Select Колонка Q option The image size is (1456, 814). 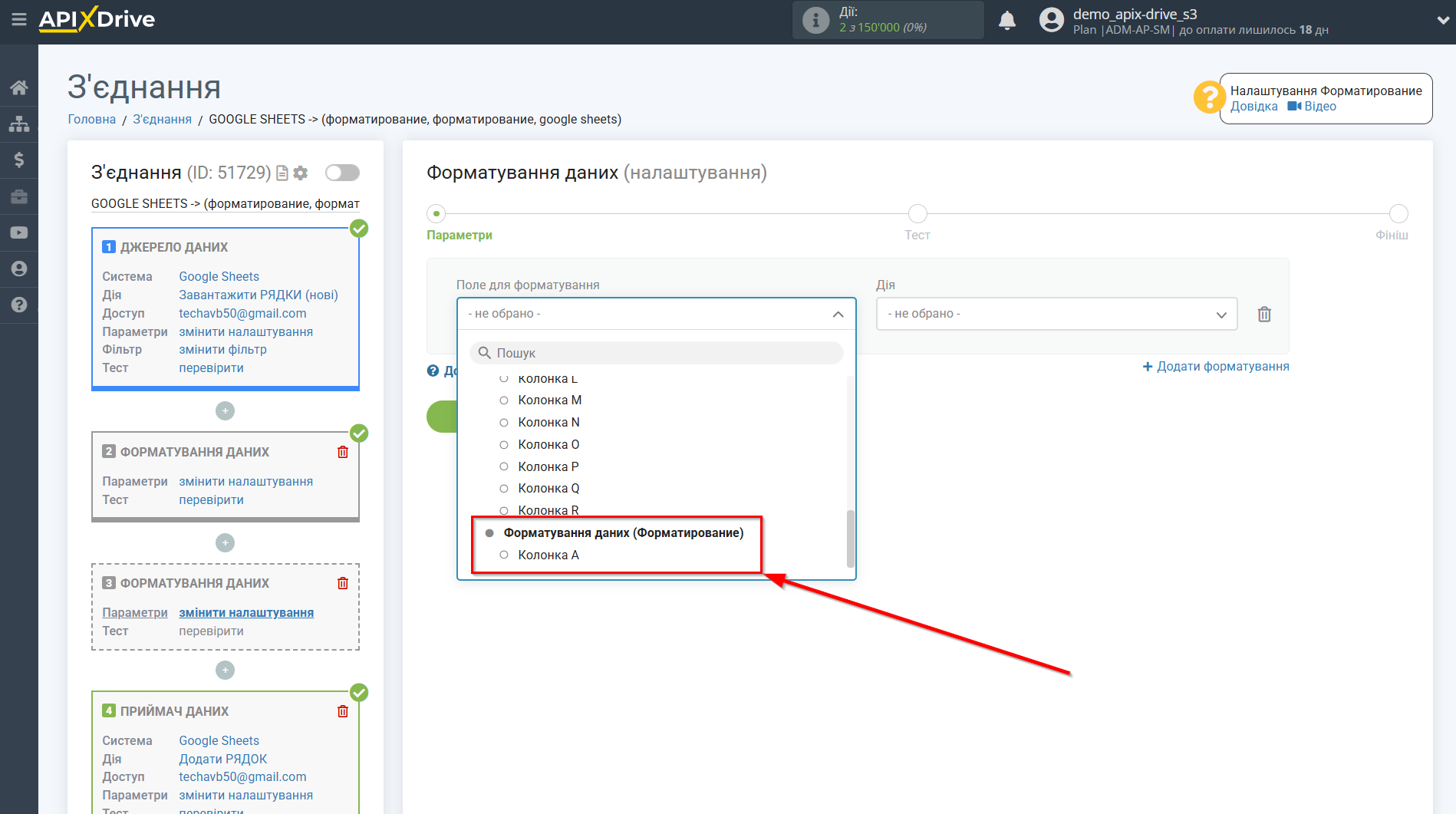point(548,488)
